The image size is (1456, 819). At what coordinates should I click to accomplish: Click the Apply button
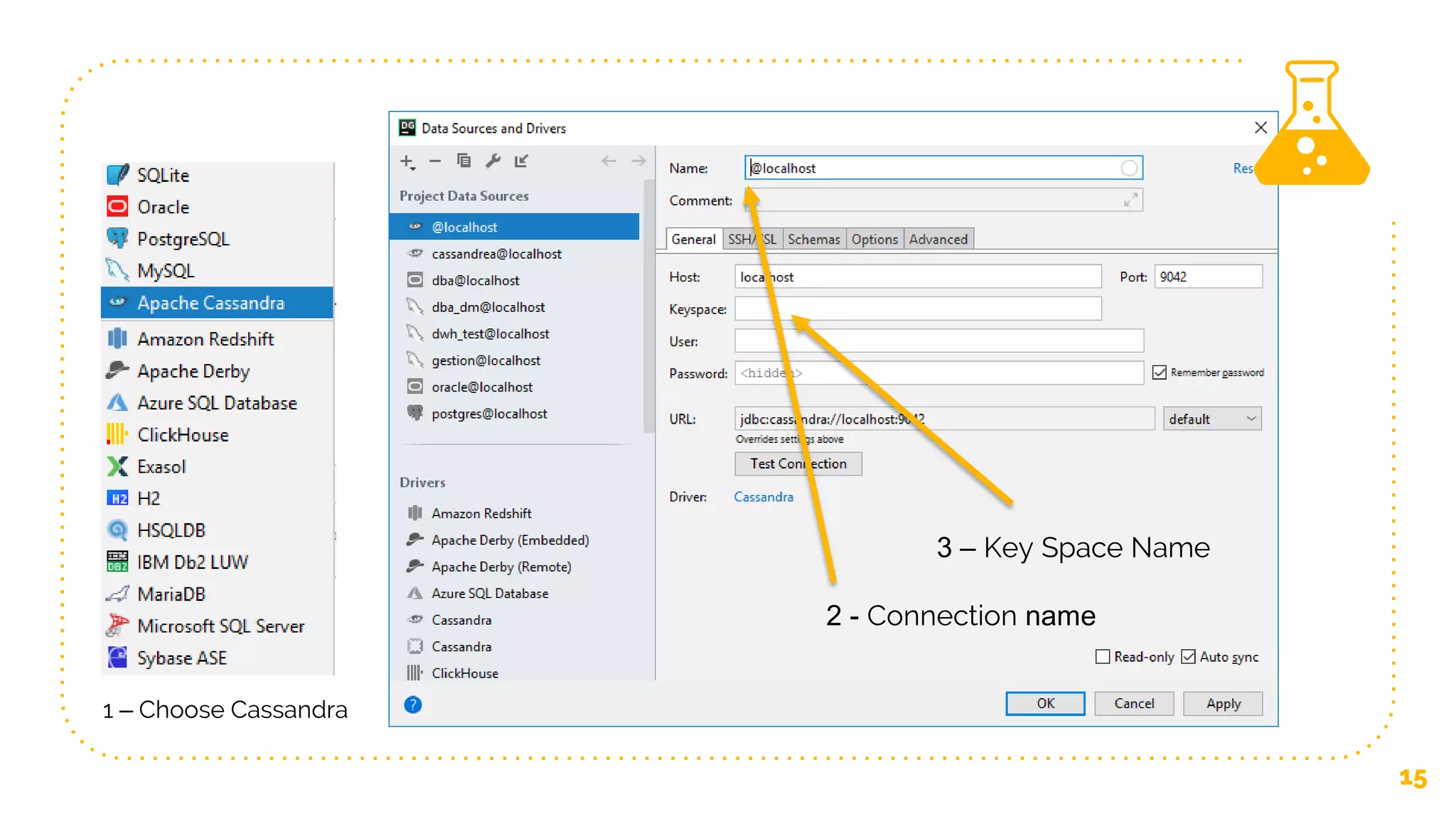(1223, 703)
